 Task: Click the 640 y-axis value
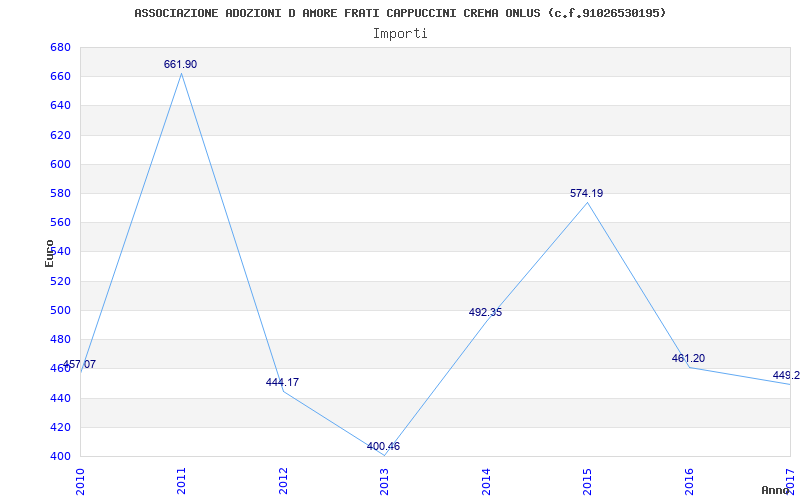(x=60, y=106)
